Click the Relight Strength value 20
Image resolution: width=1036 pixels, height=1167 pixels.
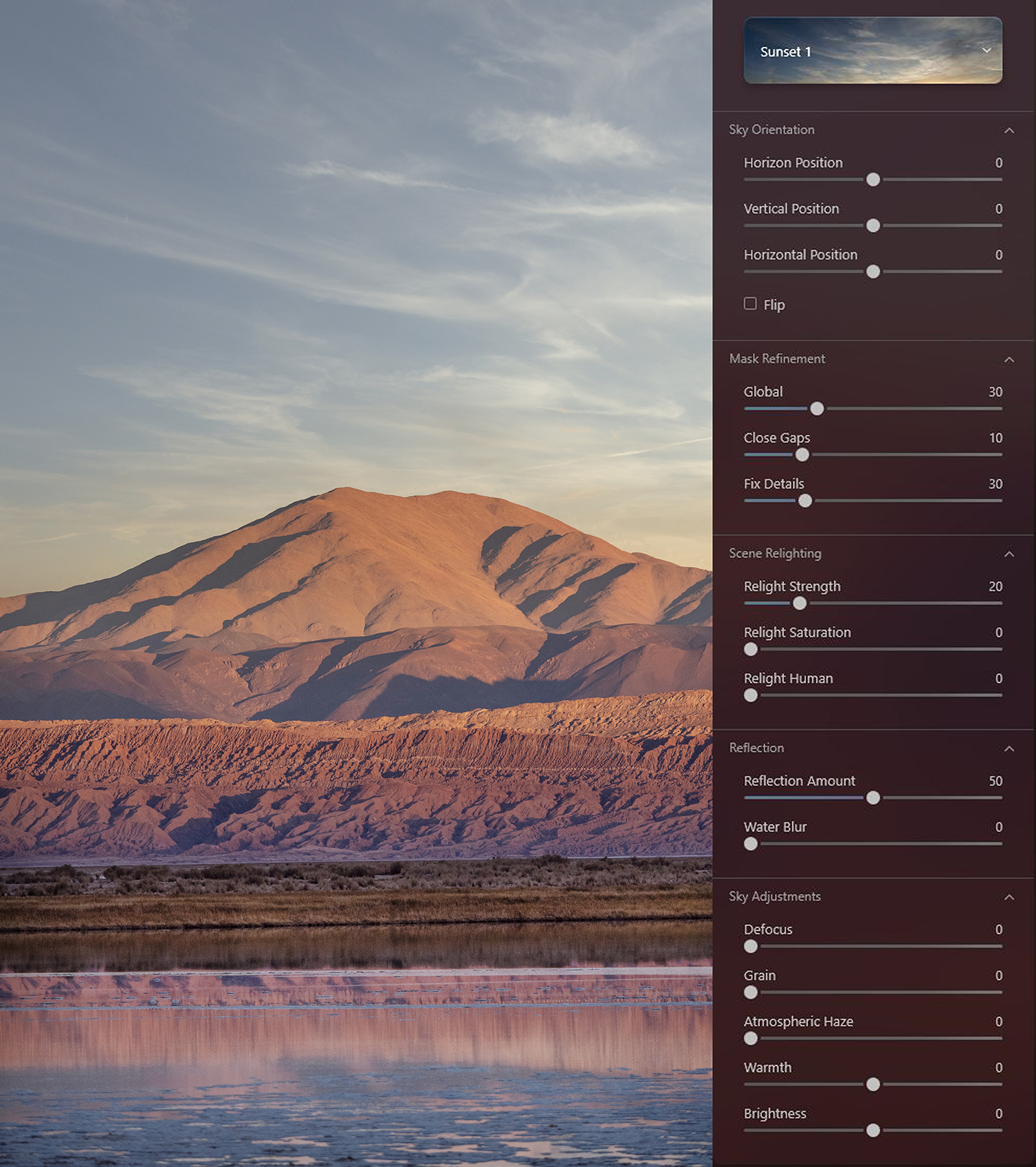(995, 586)
